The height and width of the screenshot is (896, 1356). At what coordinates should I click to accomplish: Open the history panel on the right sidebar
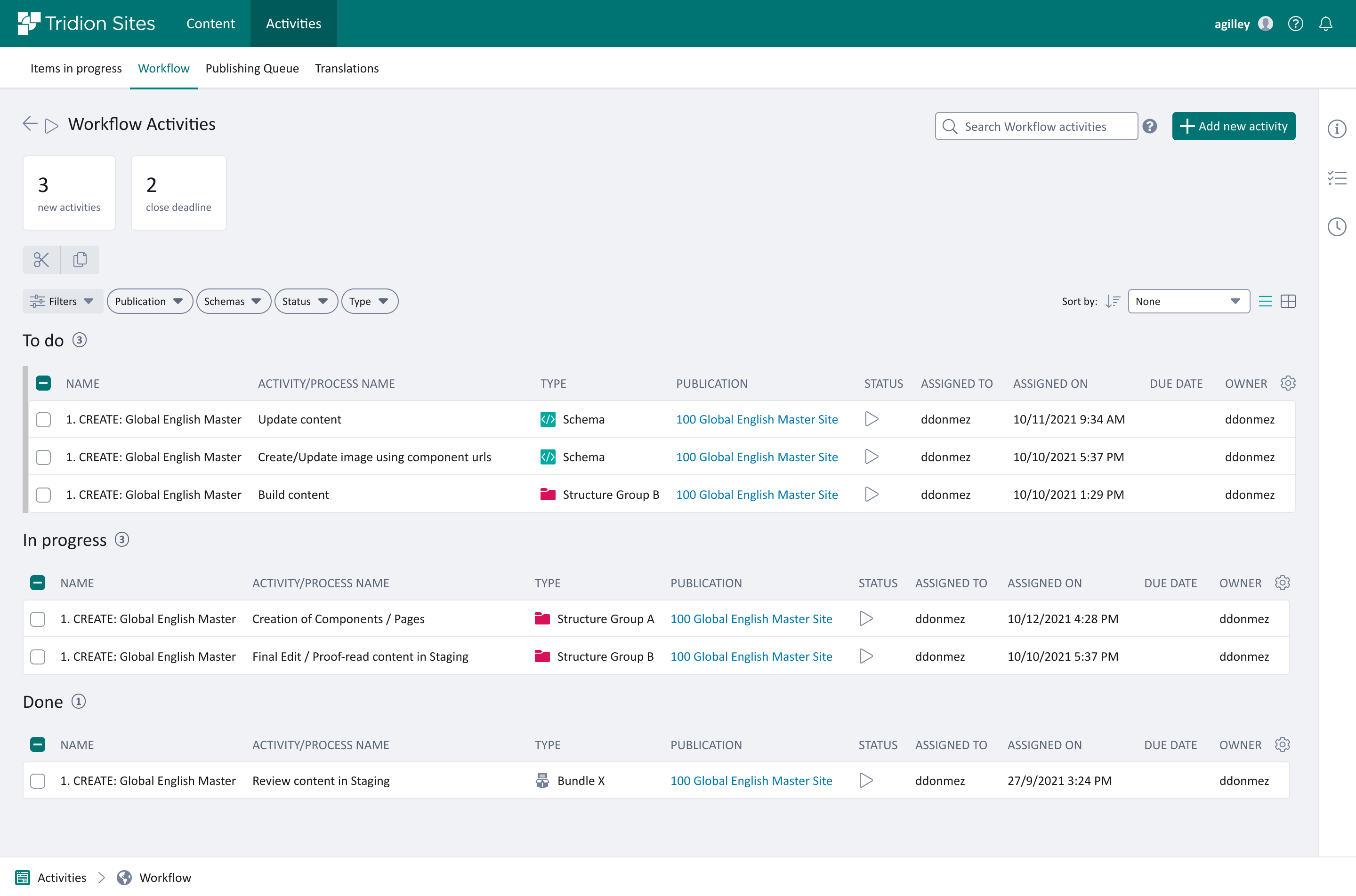[1337, 227]
